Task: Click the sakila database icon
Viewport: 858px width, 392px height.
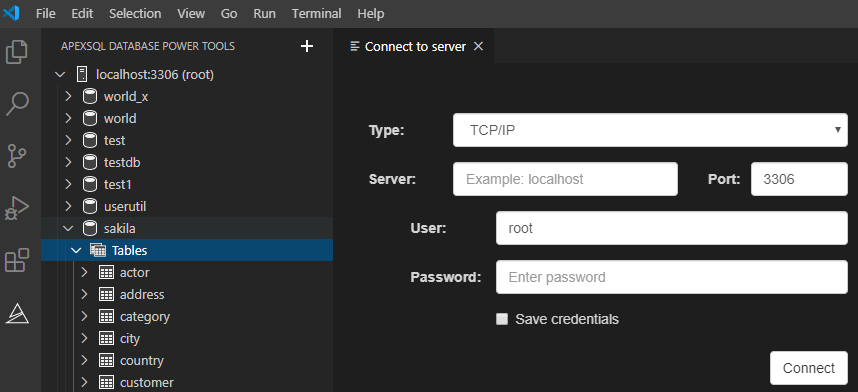Action: click(x=90, y=228)
